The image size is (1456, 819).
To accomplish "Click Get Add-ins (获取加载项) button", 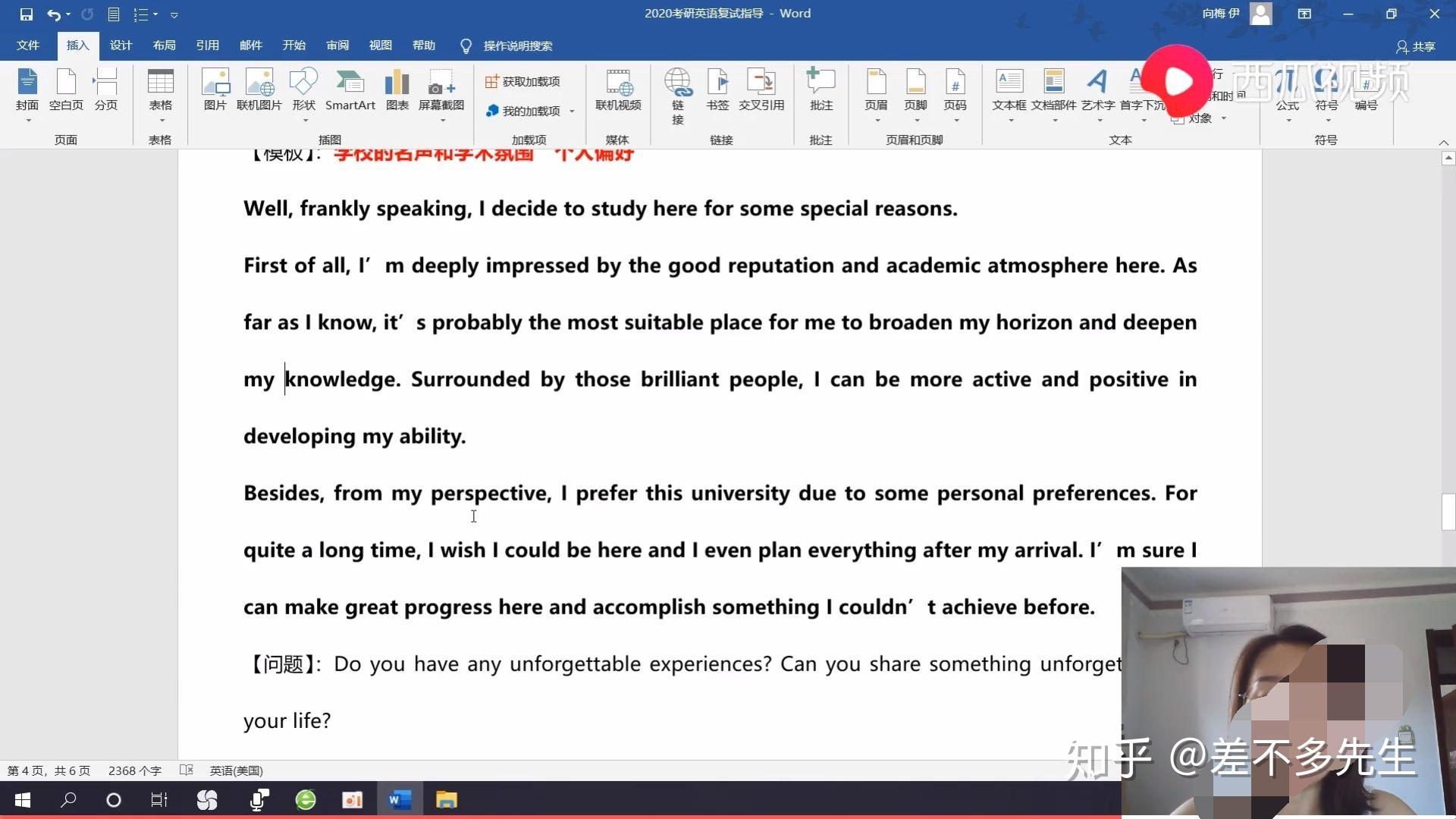I will (522, 81).
